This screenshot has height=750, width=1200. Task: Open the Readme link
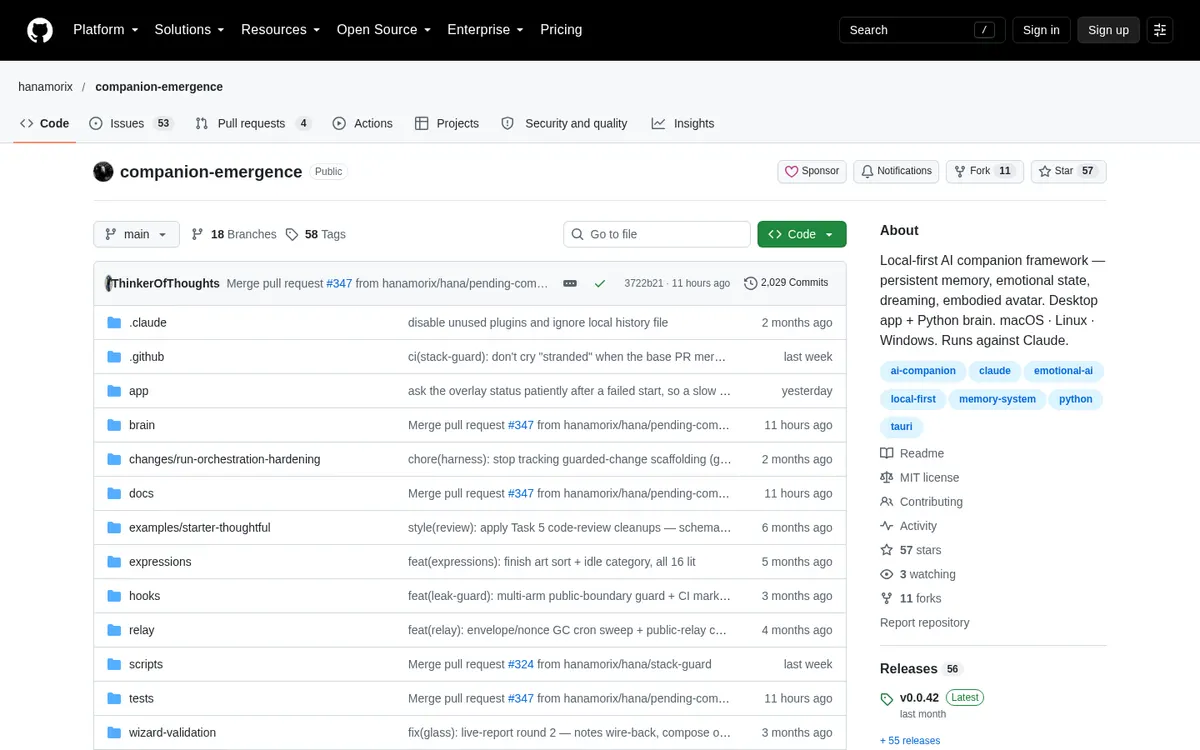912,454
